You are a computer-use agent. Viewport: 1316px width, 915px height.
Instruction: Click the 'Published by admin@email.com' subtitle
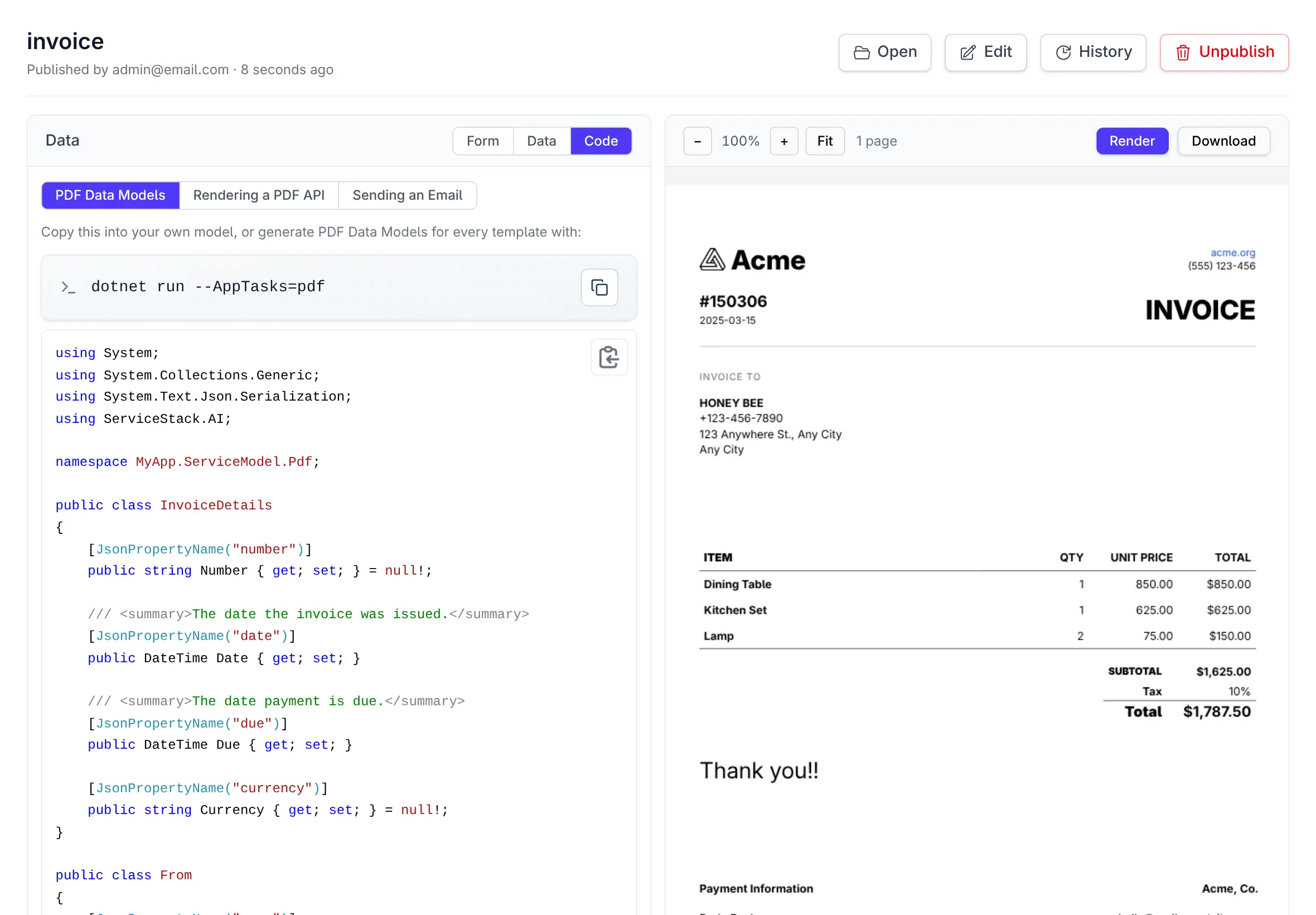pyautogui.click(x=127, y=70)
